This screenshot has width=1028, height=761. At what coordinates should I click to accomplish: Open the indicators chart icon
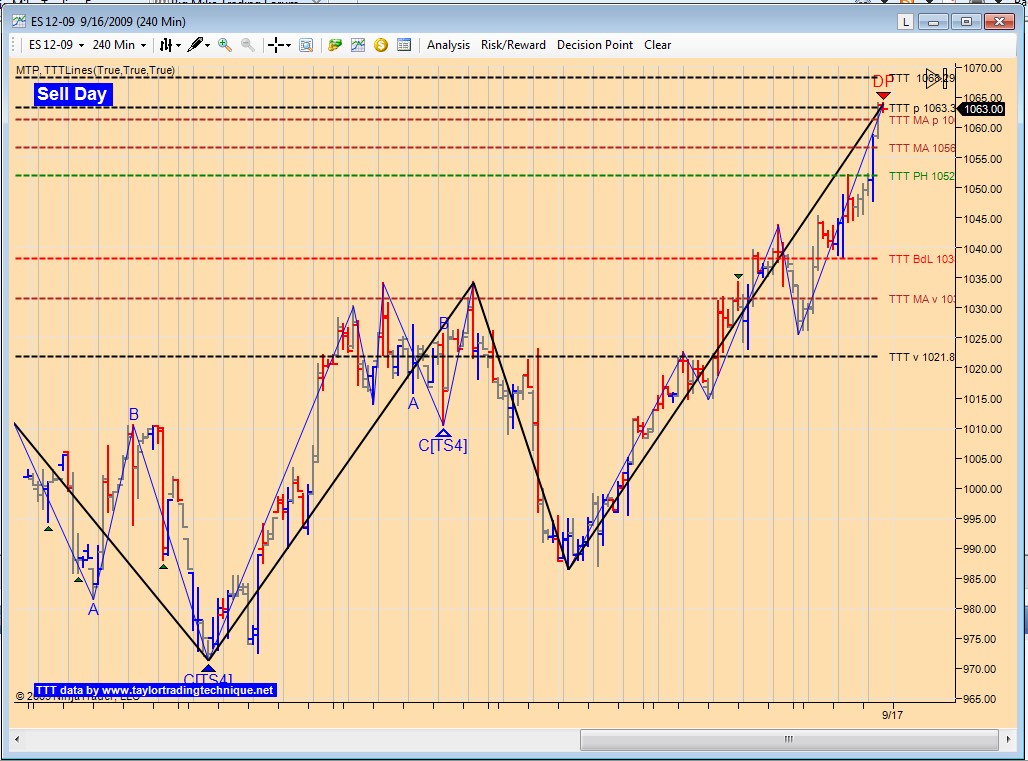point(358,45)
